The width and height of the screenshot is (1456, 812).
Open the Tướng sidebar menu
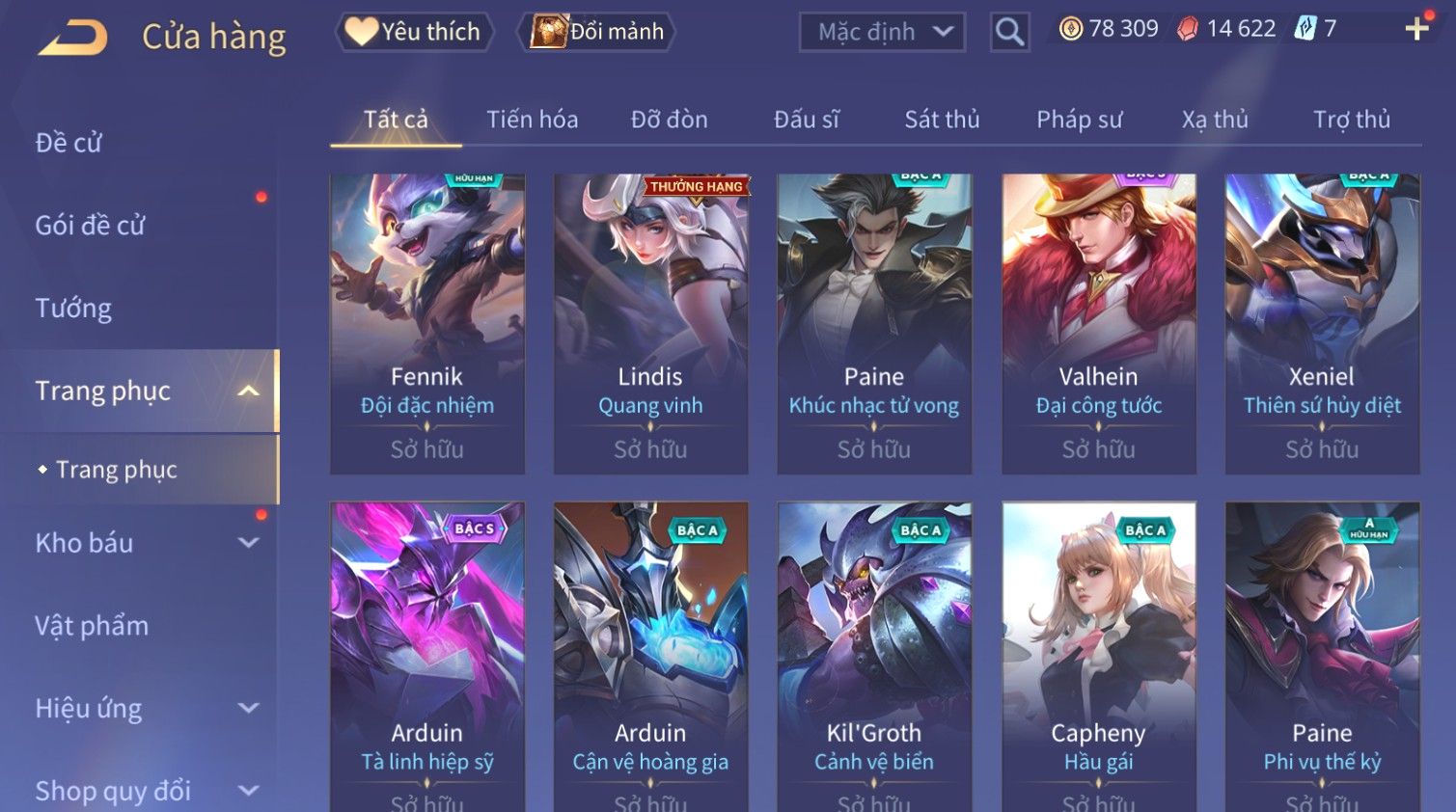tap(73, 309)
